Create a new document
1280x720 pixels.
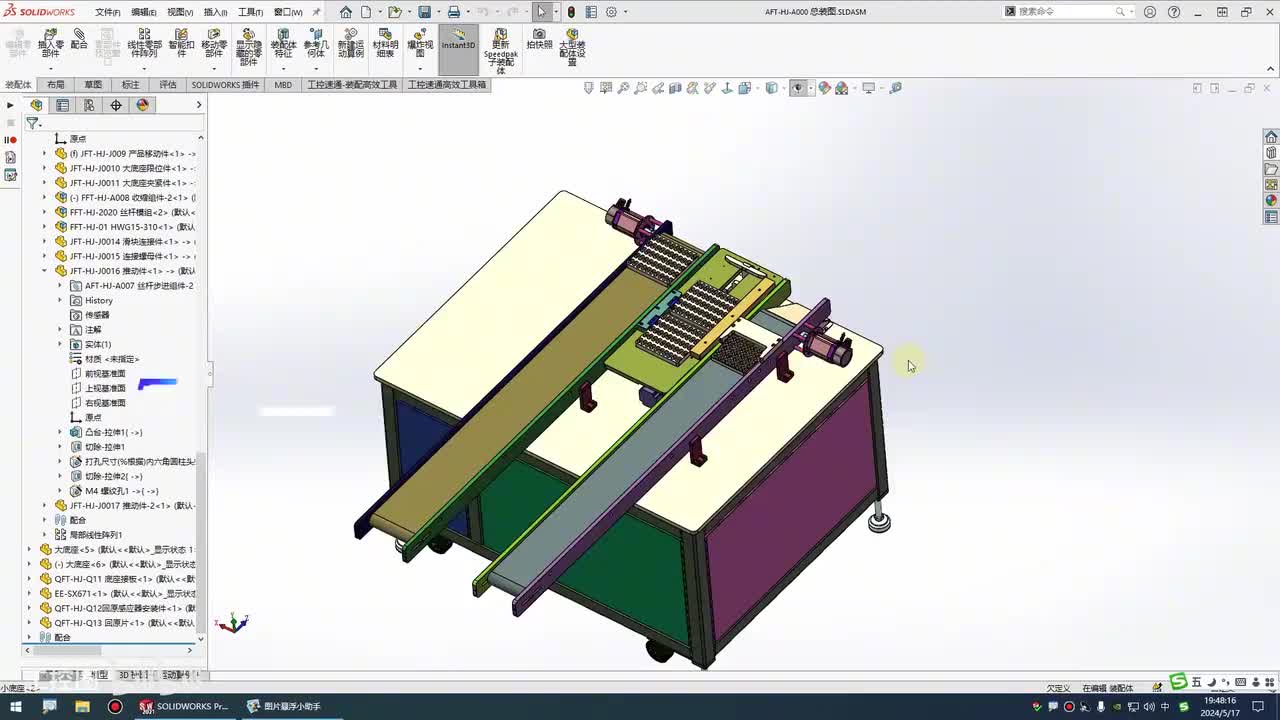tap(367, 12)
